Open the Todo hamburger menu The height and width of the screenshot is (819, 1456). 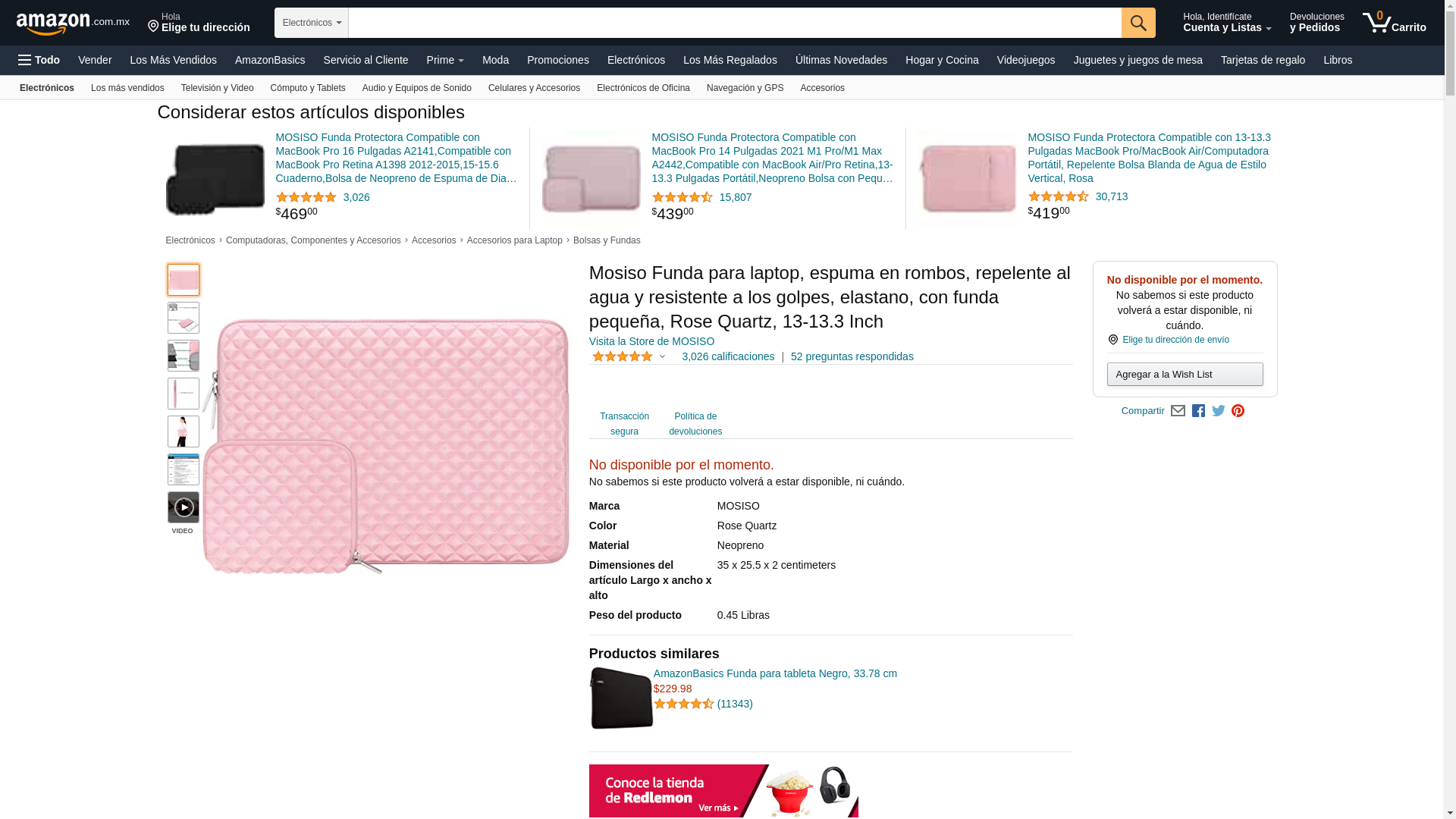tap(39, 60)
